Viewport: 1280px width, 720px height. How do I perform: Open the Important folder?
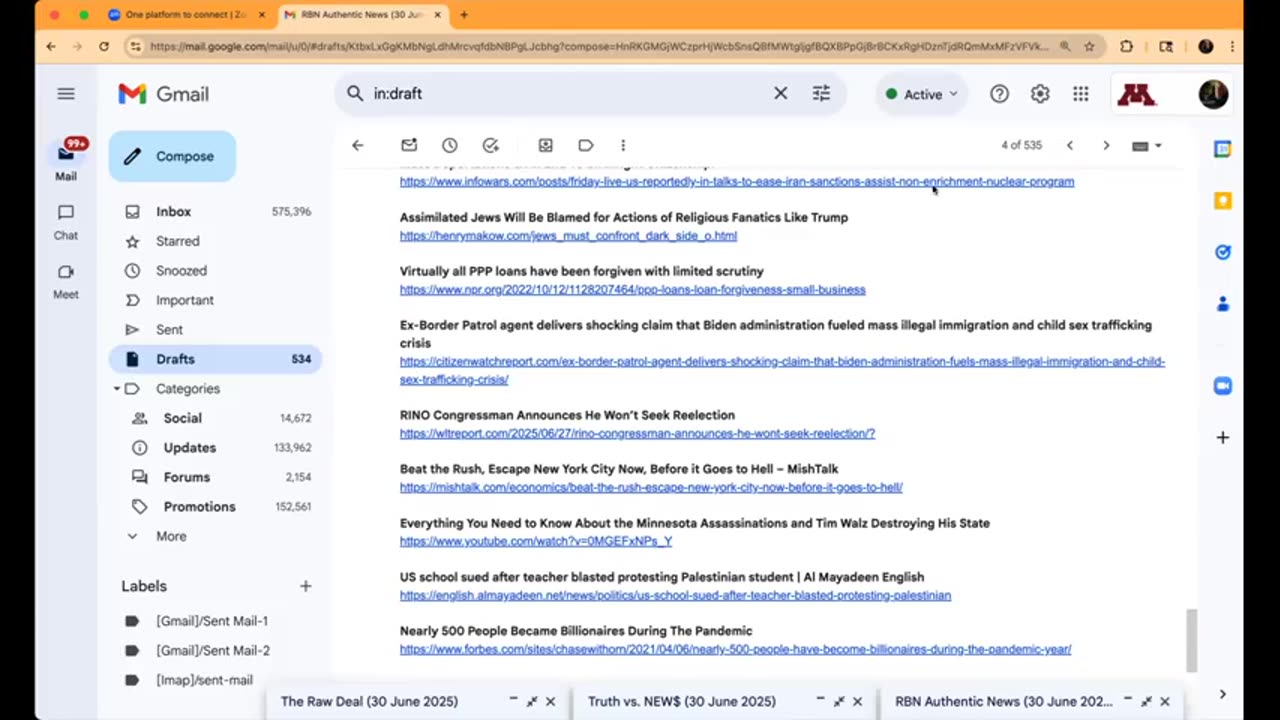[215, 300]
